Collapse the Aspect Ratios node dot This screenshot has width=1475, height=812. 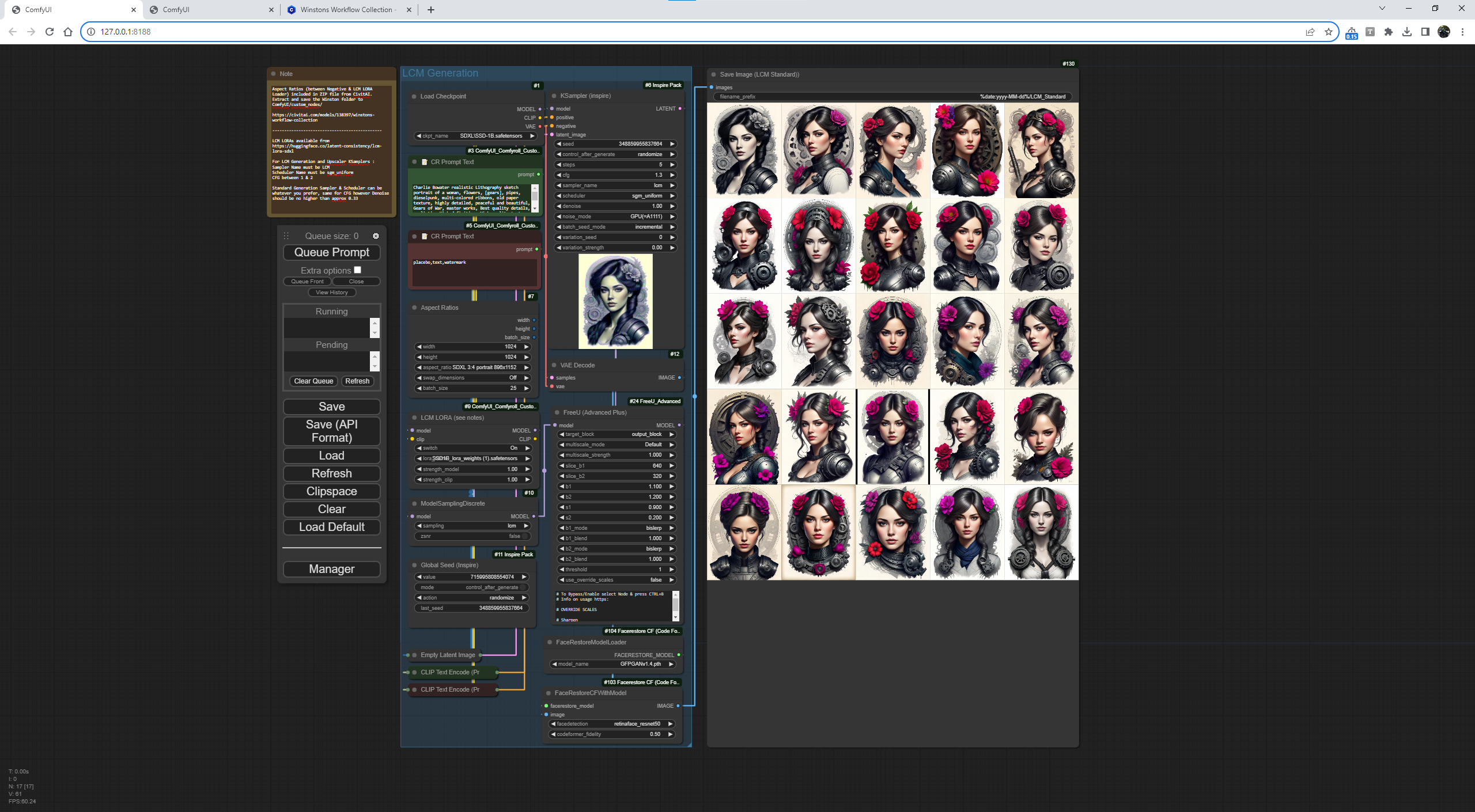coord(414,308)
